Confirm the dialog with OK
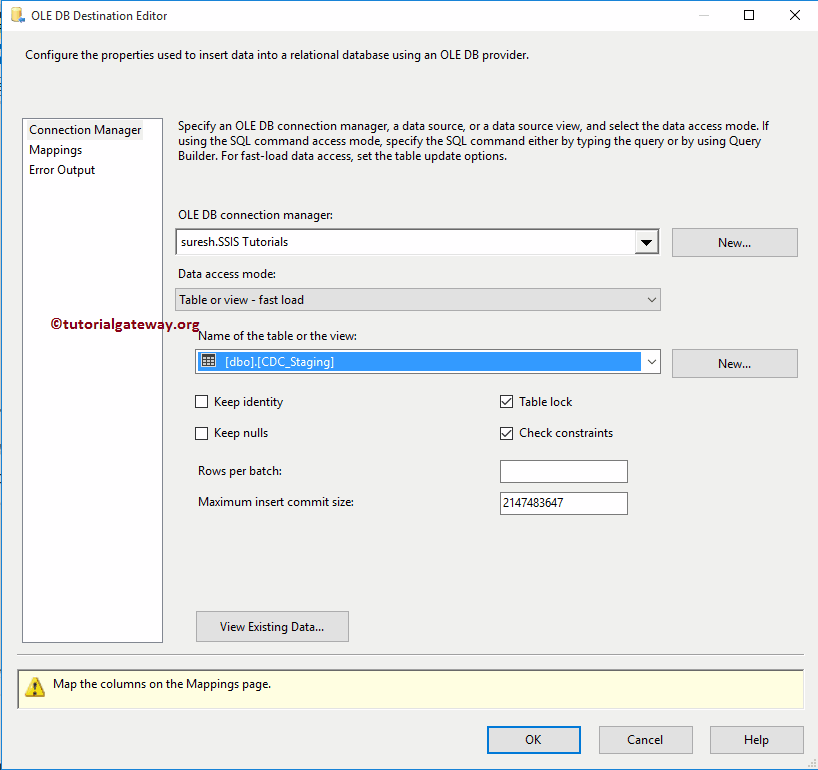 [533, 740]
